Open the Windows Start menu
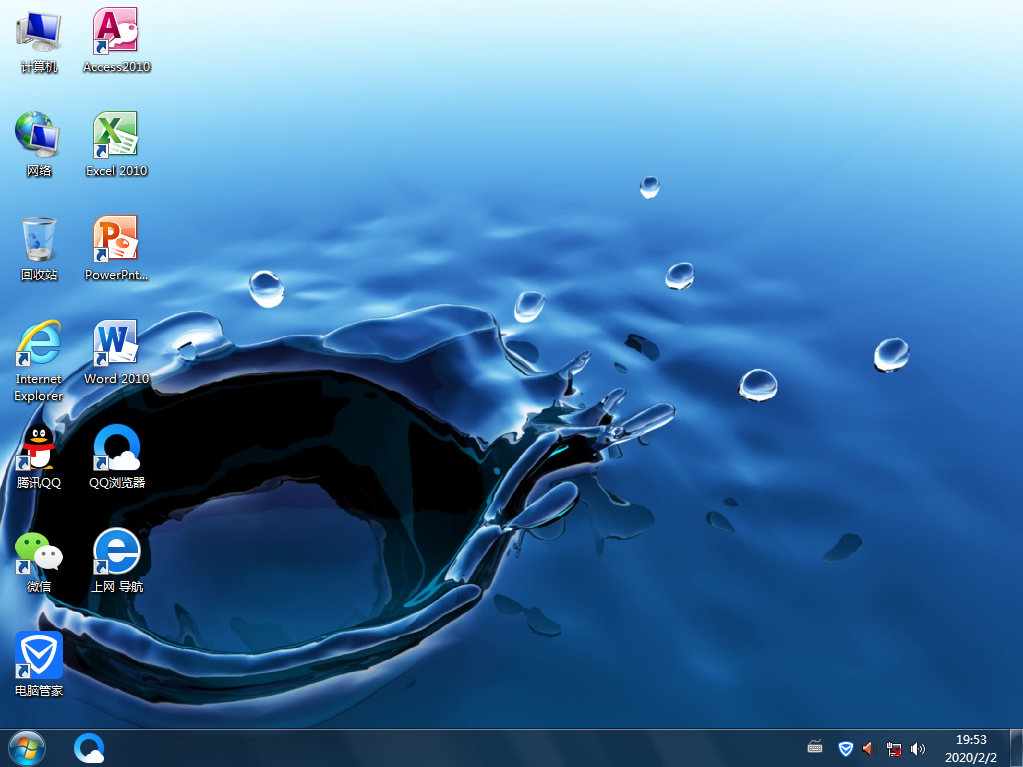The height and width of the screenshot is (767, 1023). tap(26, 747)
